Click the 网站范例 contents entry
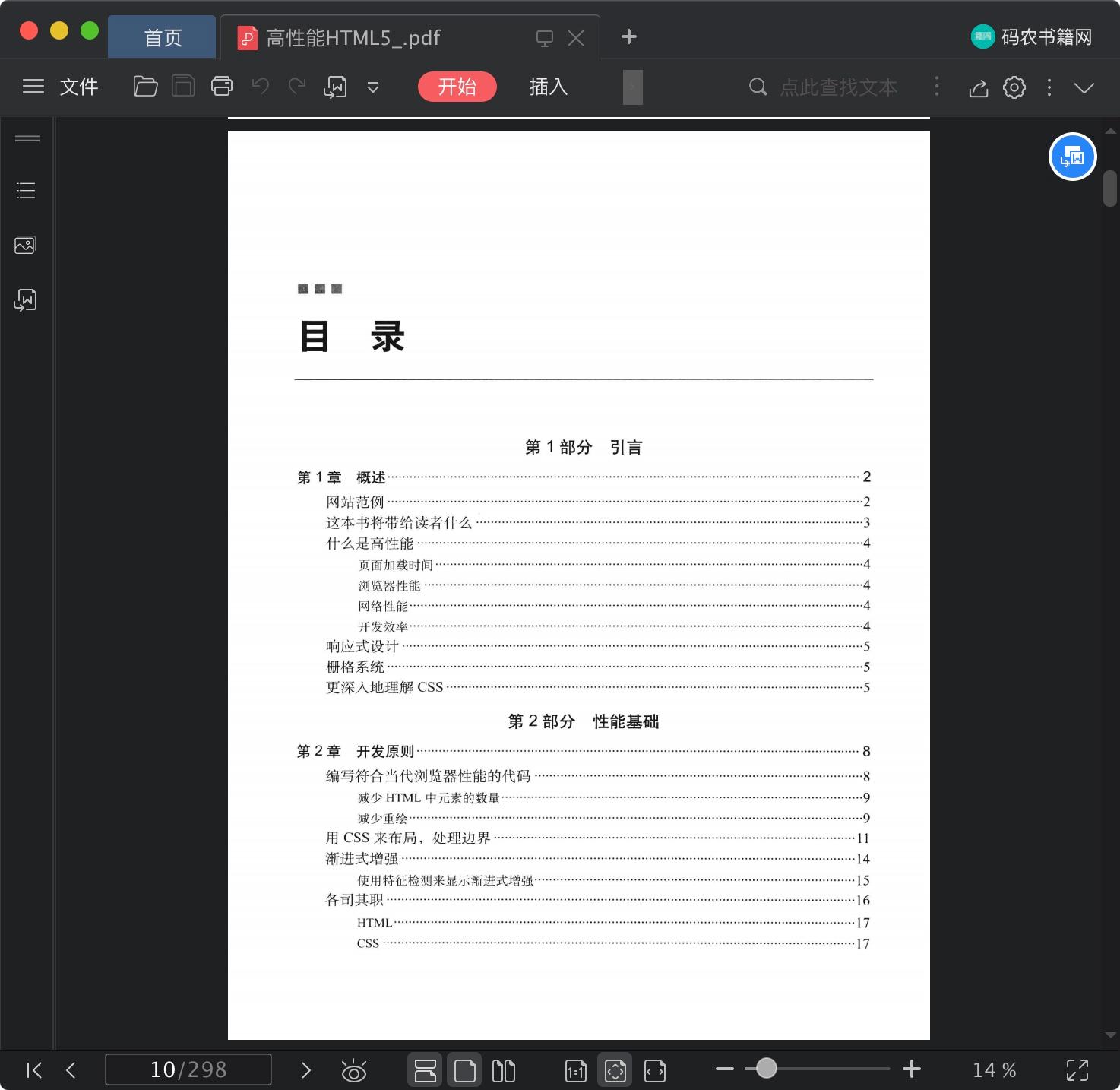This screenshot has height=1090, width=1120. (x=598, y=502)
